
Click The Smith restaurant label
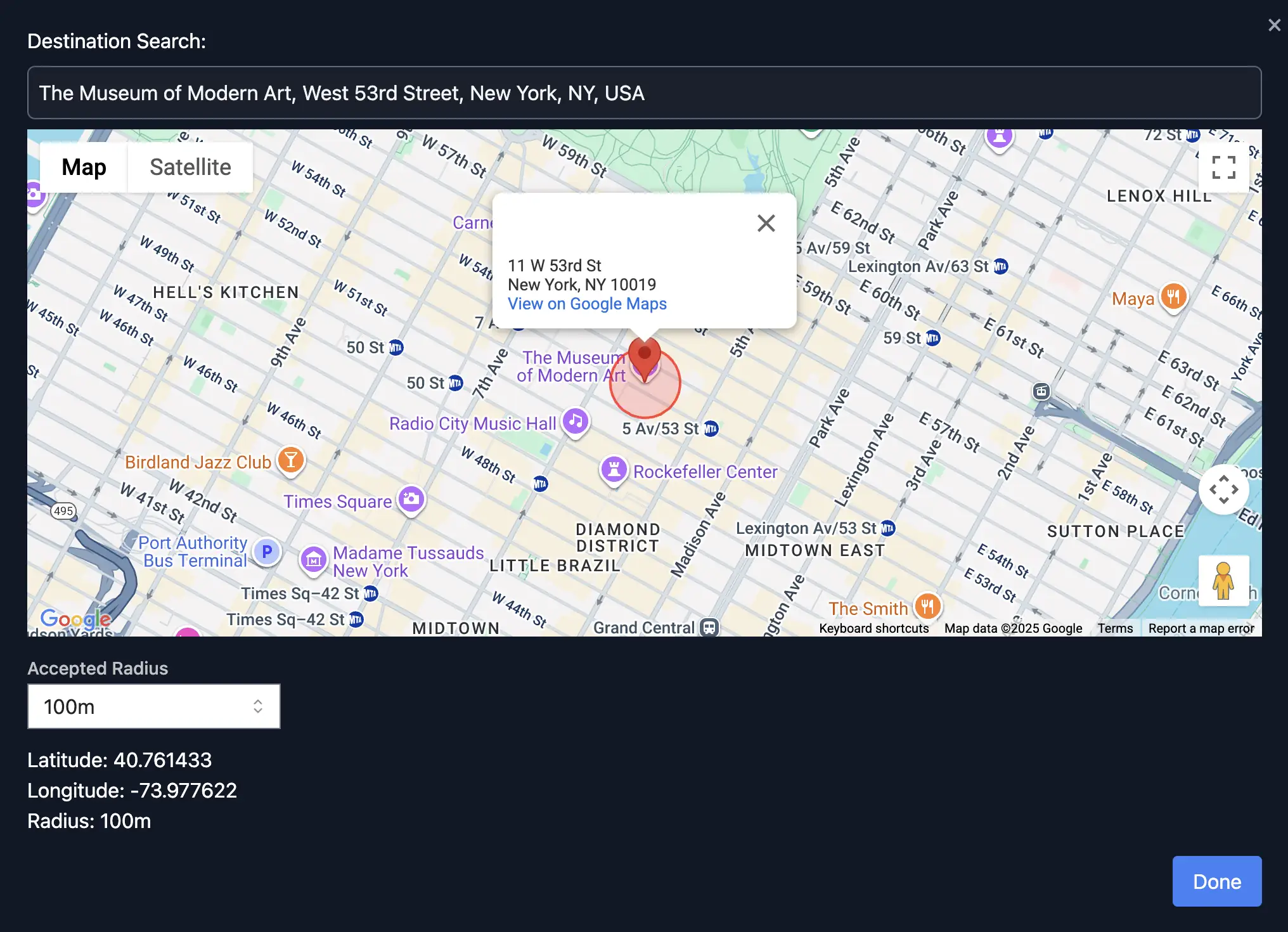coord(868,609)
